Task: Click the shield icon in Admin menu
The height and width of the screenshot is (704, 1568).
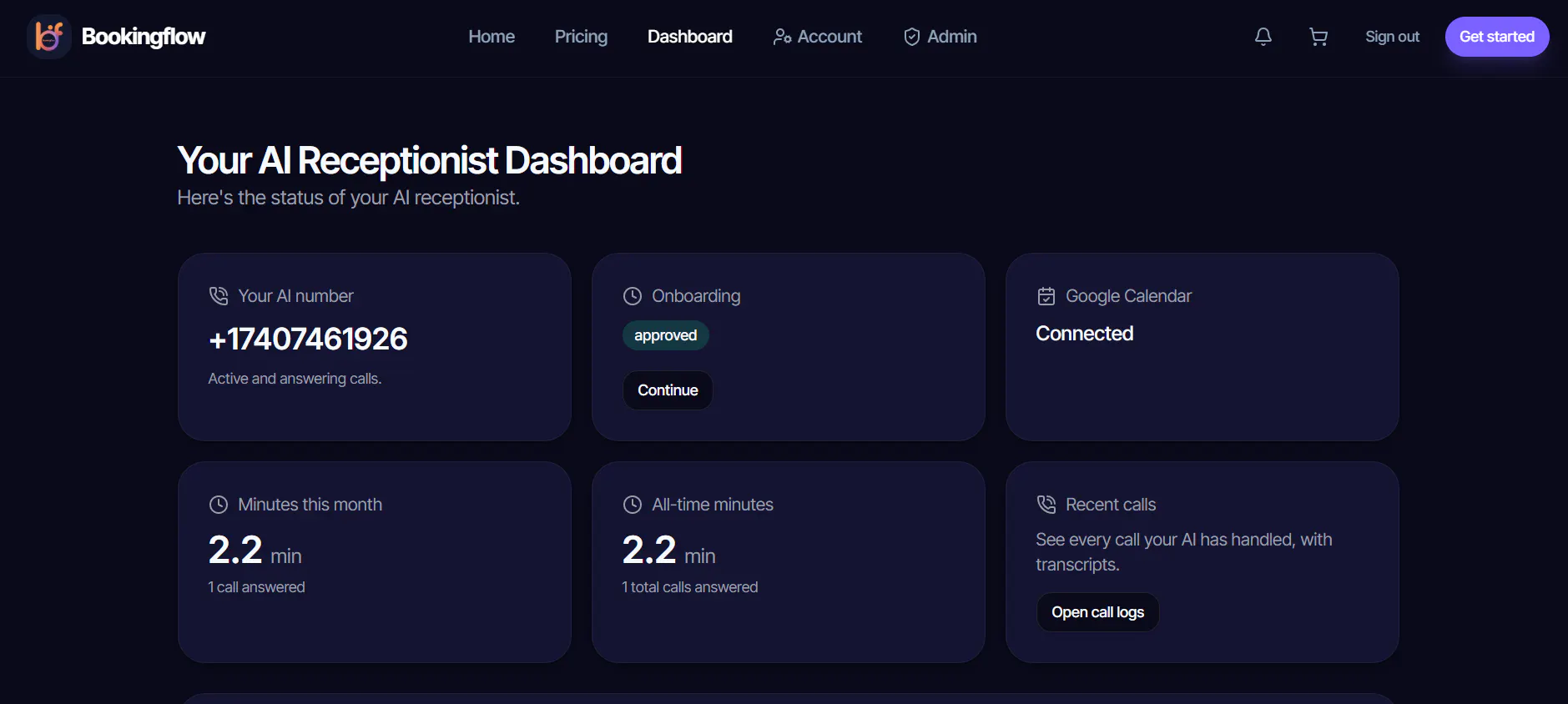Action: pos(912,37)
